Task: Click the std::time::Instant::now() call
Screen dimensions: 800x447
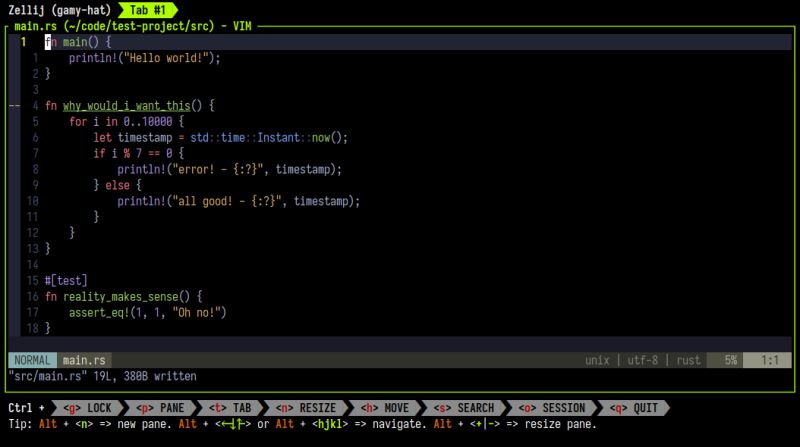Action: (269, 137)
